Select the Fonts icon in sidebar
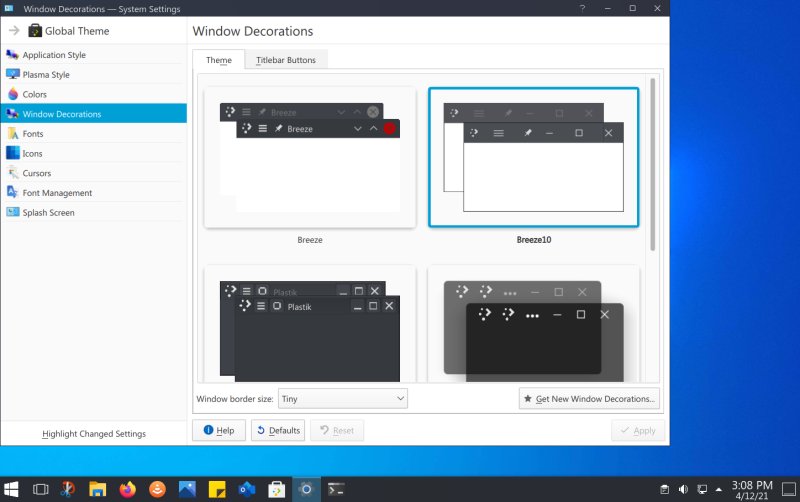The image size is (800, 502). click(13, 133)
